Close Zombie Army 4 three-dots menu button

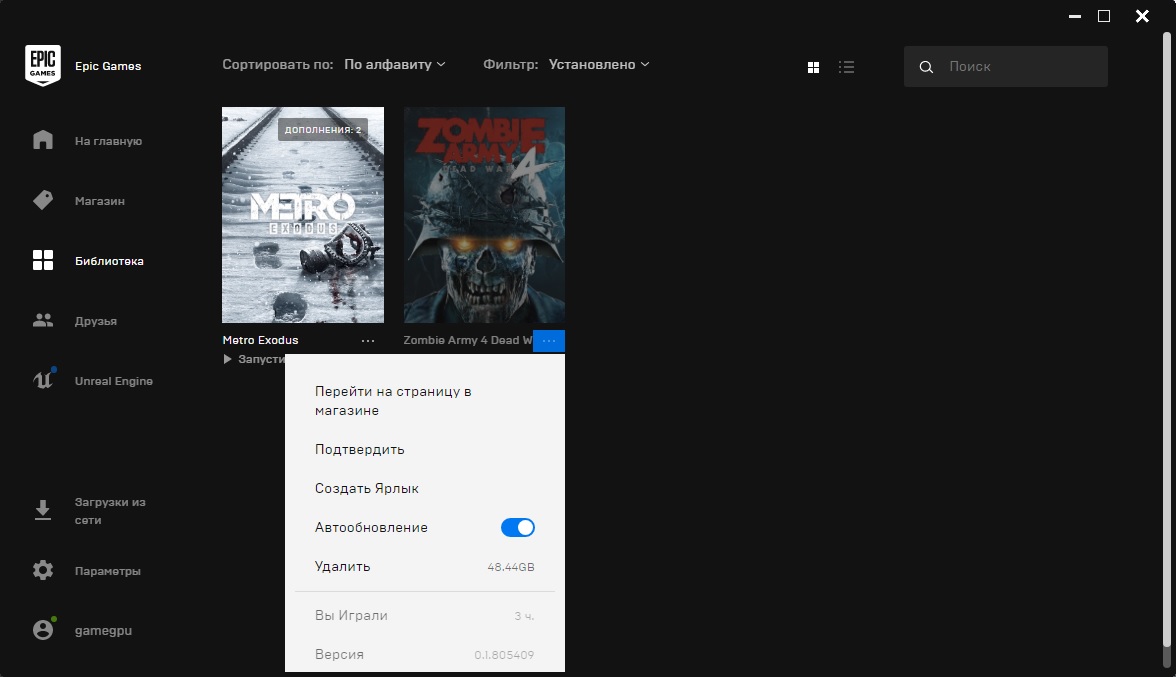(549, 340)
